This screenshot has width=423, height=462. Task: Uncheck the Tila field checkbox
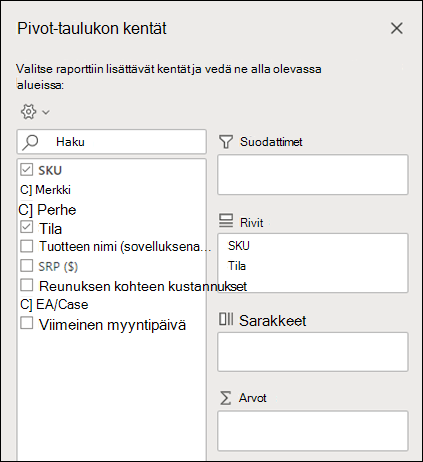(x=26, y=227)
